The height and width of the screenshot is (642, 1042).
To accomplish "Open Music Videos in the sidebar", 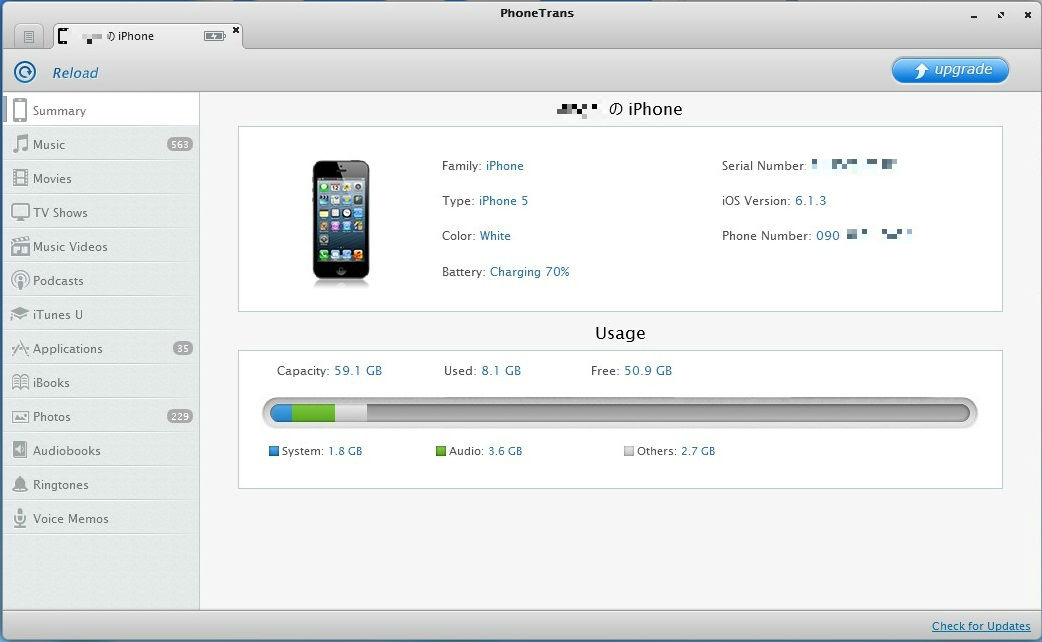I will coord(70,247).
